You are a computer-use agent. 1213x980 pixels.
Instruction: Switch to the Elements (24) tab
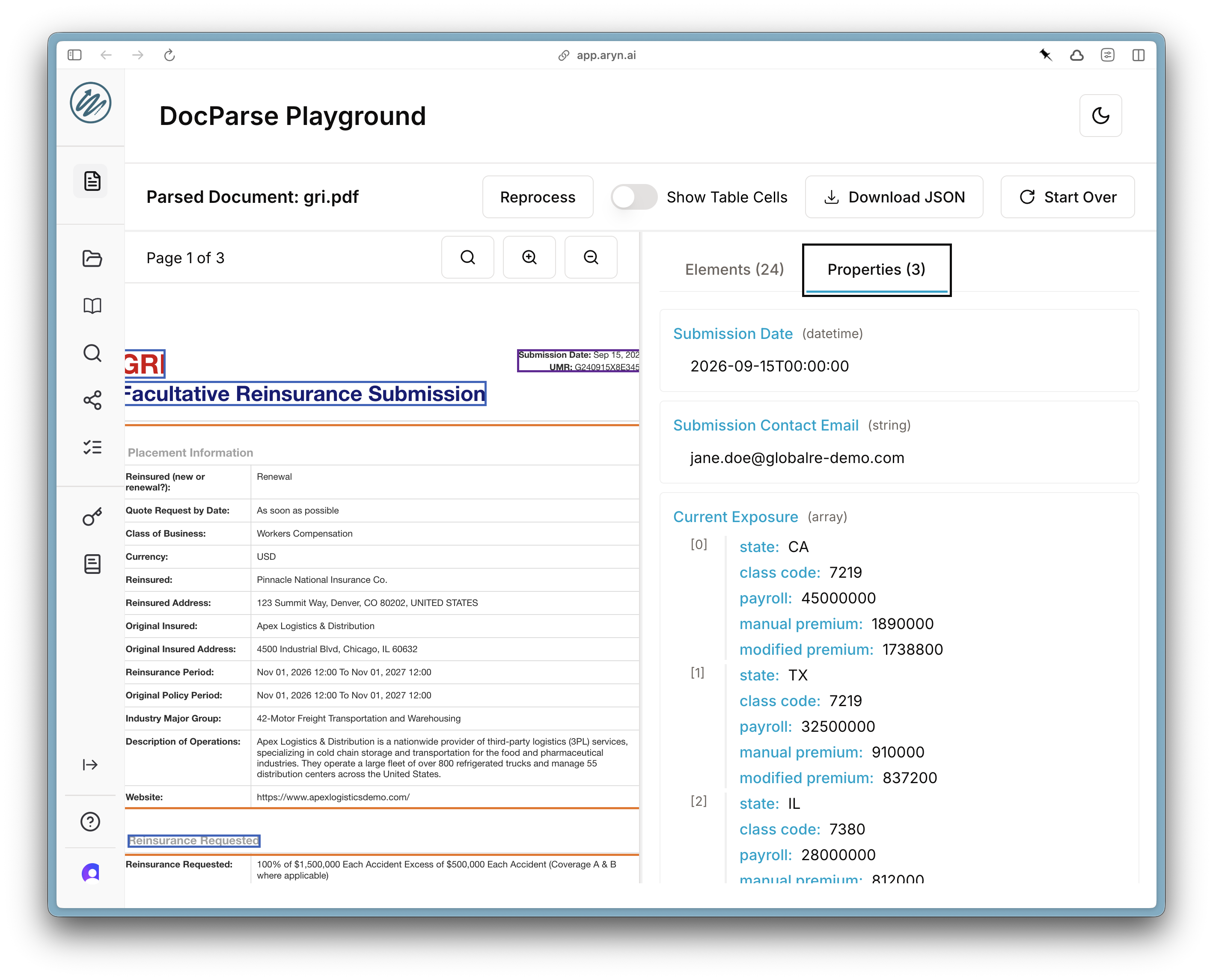(x=734, y=270)
